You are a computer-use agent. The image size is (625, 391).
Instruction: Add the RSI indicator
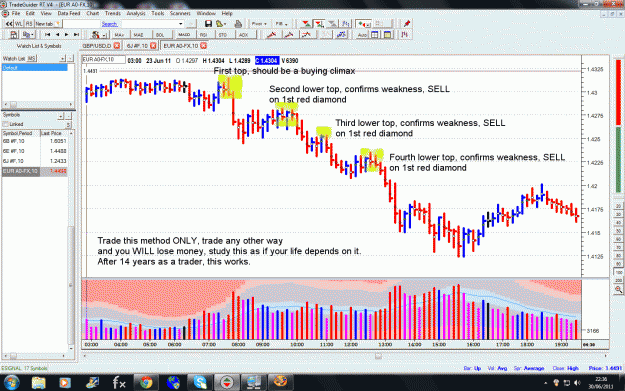coord(204,35)
